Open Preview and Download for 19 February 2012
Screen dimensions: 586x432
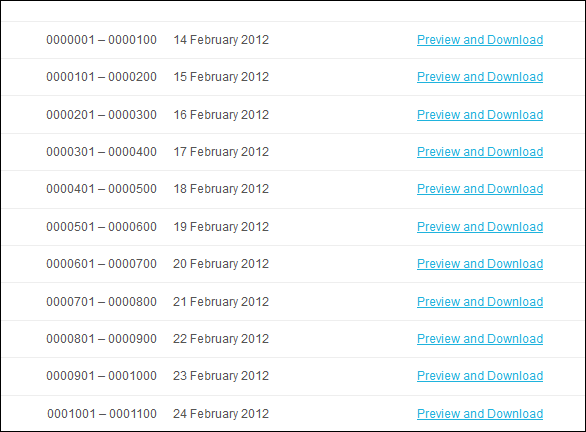pyautogui.click(x=480, y=227)
